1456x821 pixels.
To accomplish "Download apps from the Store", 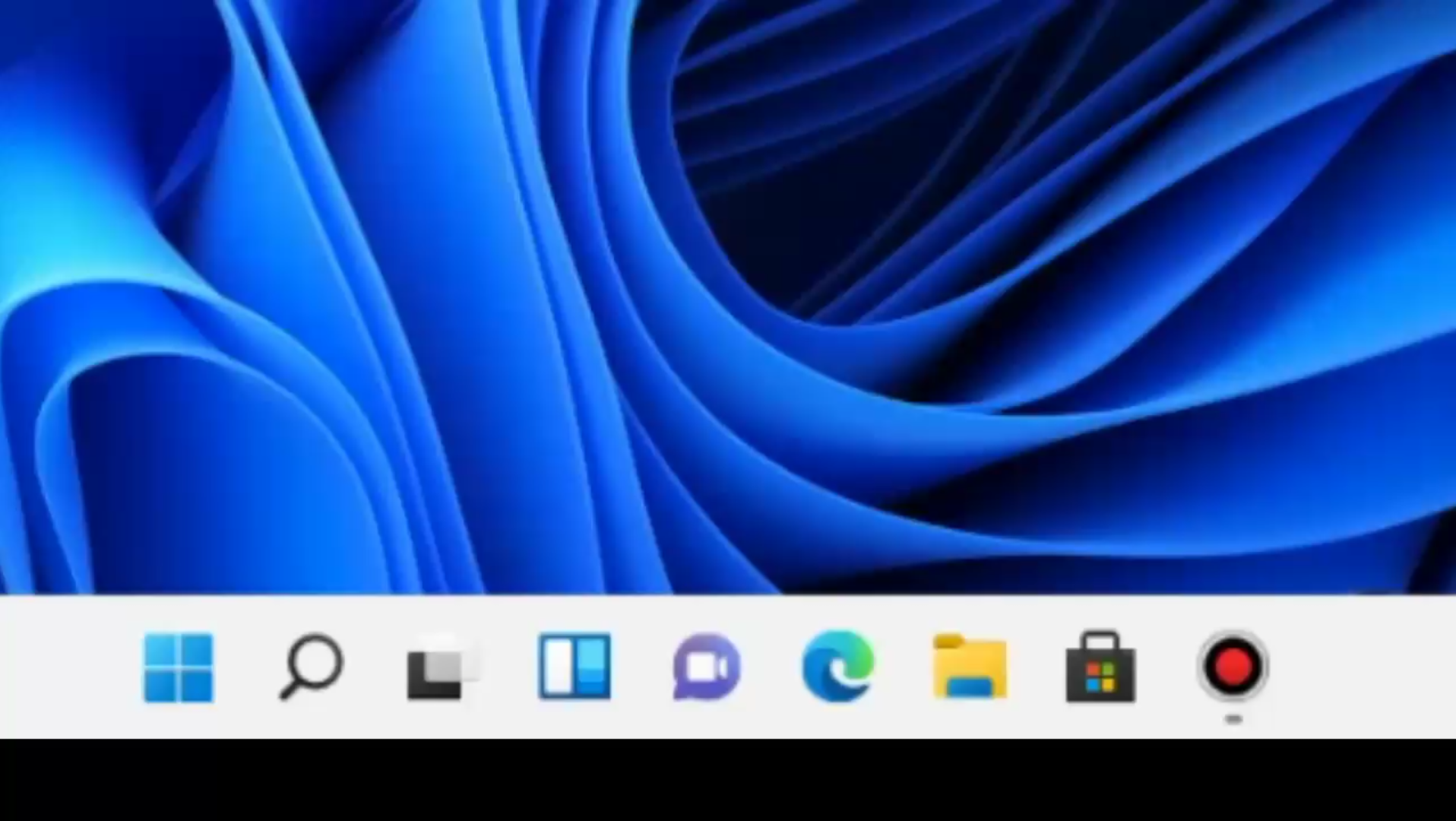I will pyautogui.click(x=1102, y=670).
